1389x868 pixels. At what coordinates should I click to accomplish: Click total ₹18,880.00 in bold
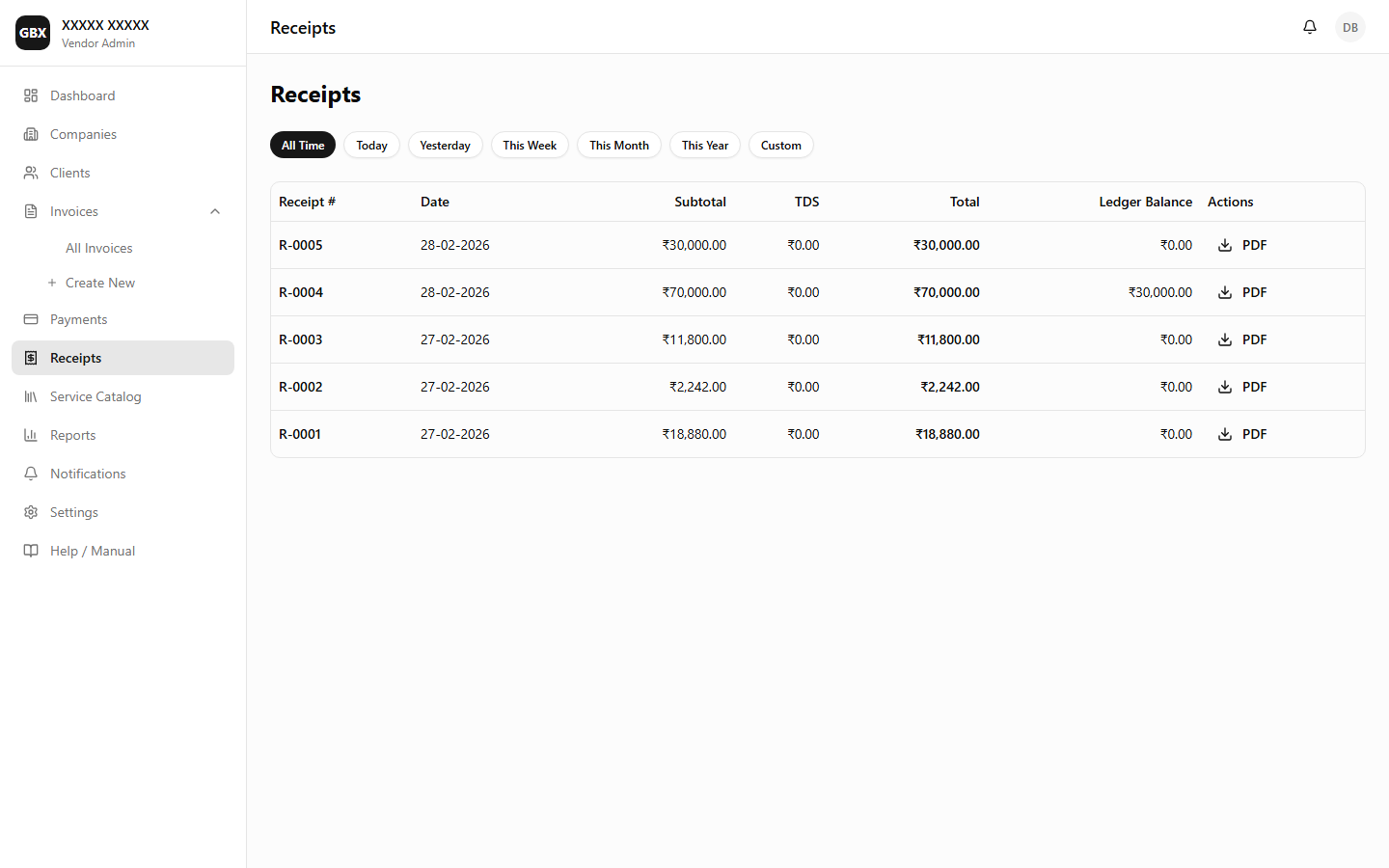pyautogui.click(x=947, y=434)
